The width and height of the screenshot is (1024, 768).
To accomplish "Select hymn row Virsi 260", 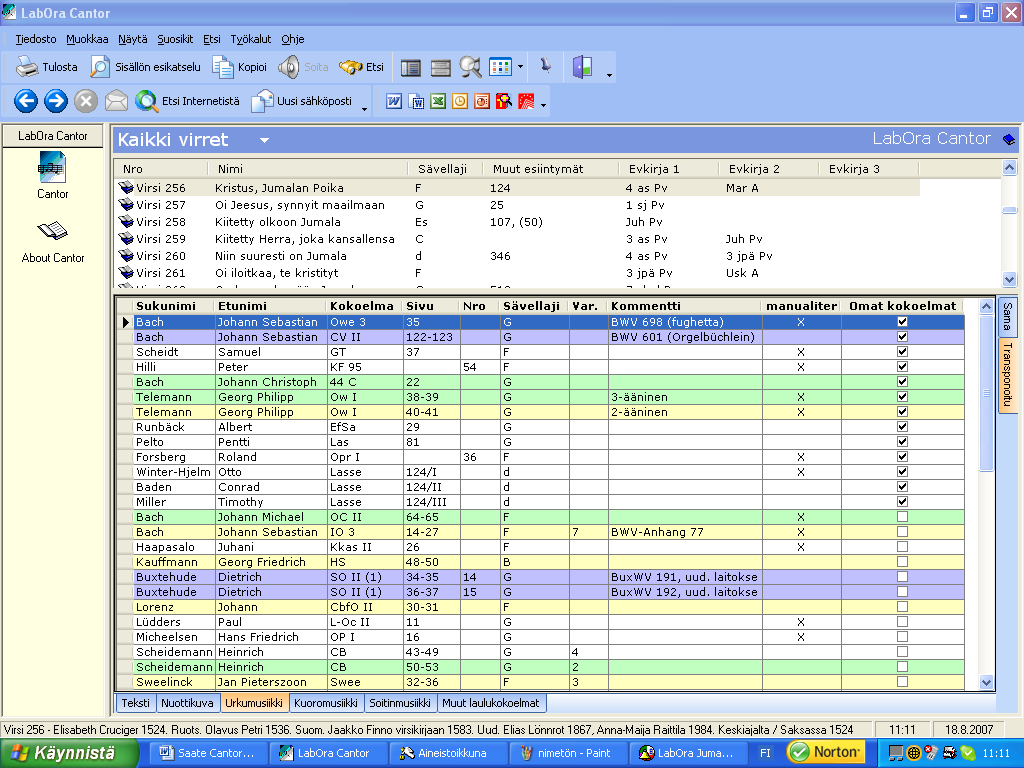I will [x=517, y=256].
